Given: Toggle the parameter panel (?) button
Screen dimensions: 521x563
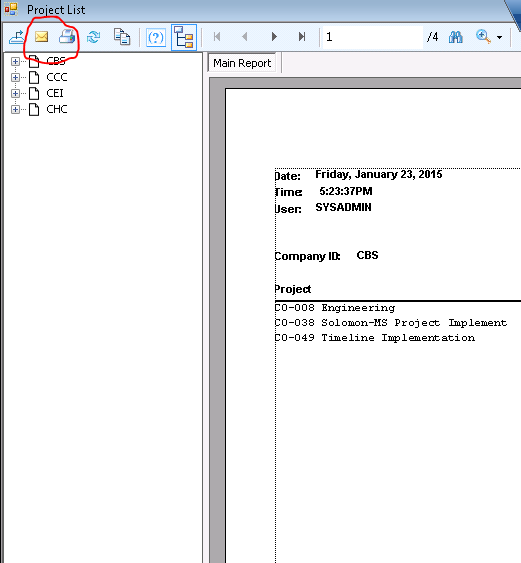Looking at the screenshot, I should (x=156, y=37).
